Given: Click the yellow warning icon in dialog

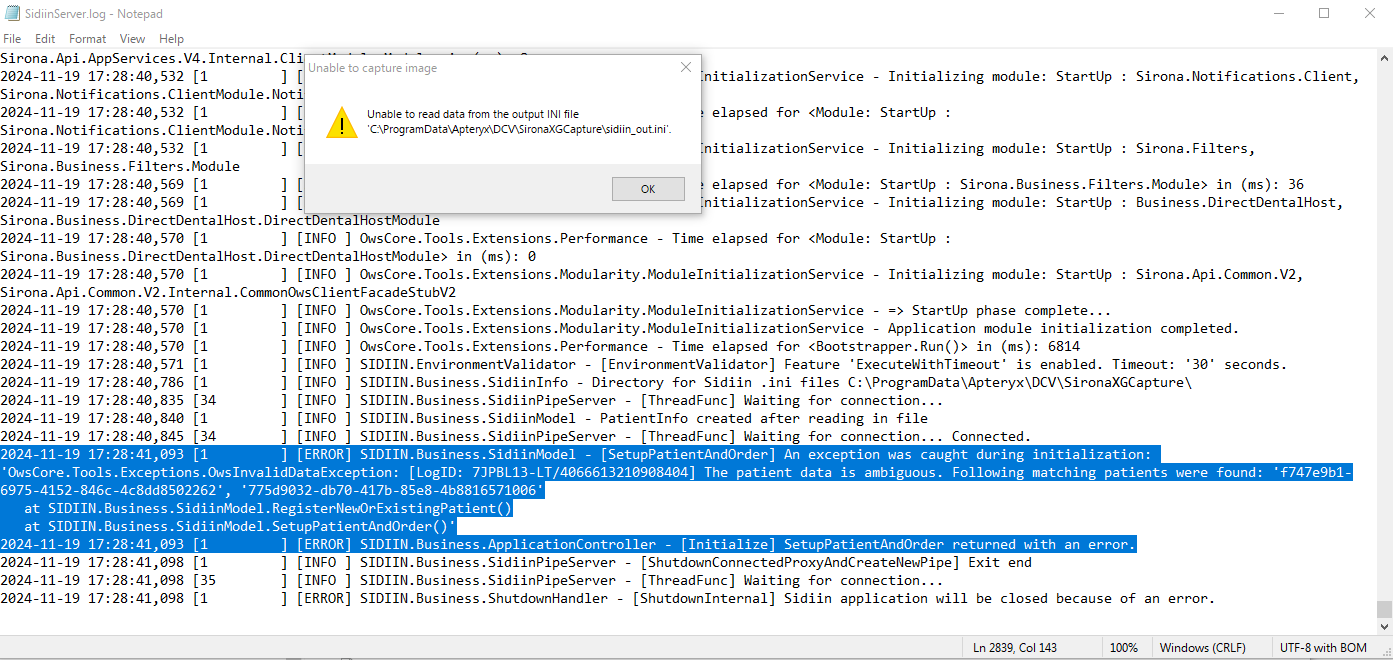Looking at the screenshot, I should 341,122.
